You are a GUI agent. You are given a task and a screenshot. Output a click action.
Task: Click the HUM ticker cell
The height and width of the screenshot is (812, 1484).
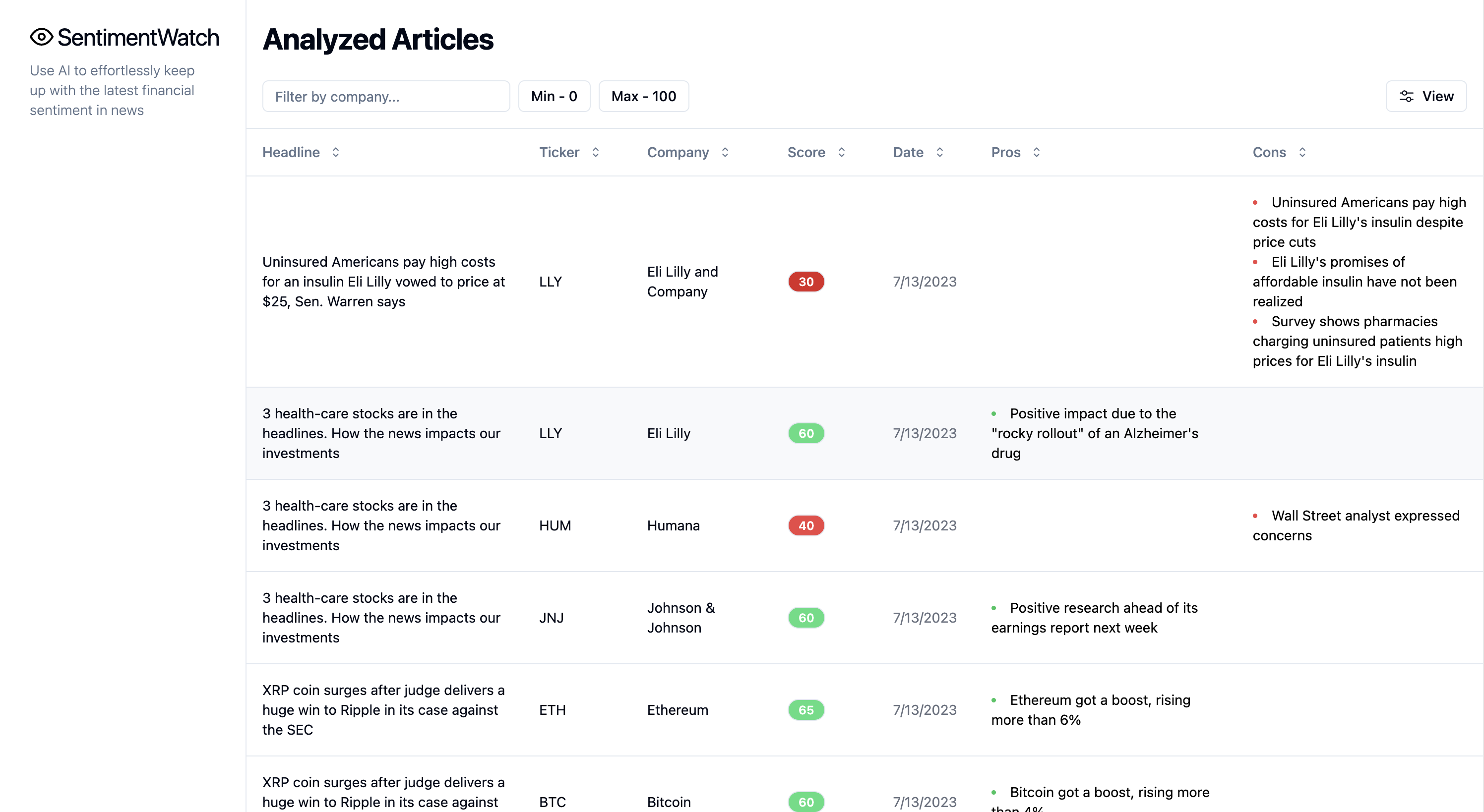point(555,525)
